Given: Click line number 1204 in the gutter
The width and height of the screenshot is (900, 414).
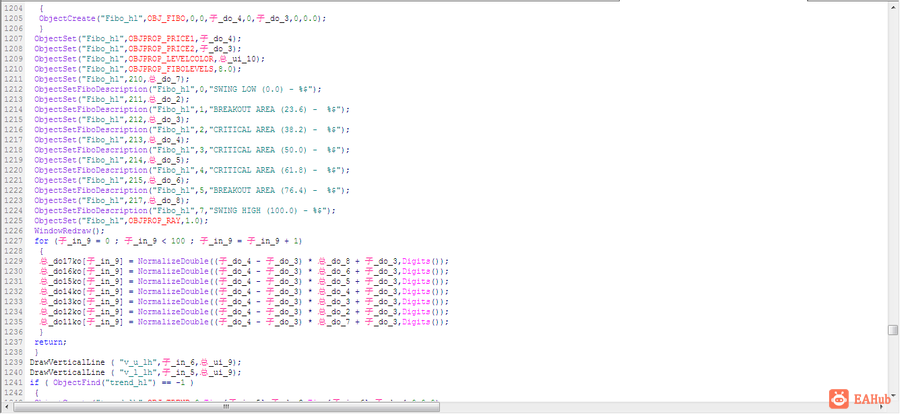Looking at the screenshot, I should [x=11, y=9].
